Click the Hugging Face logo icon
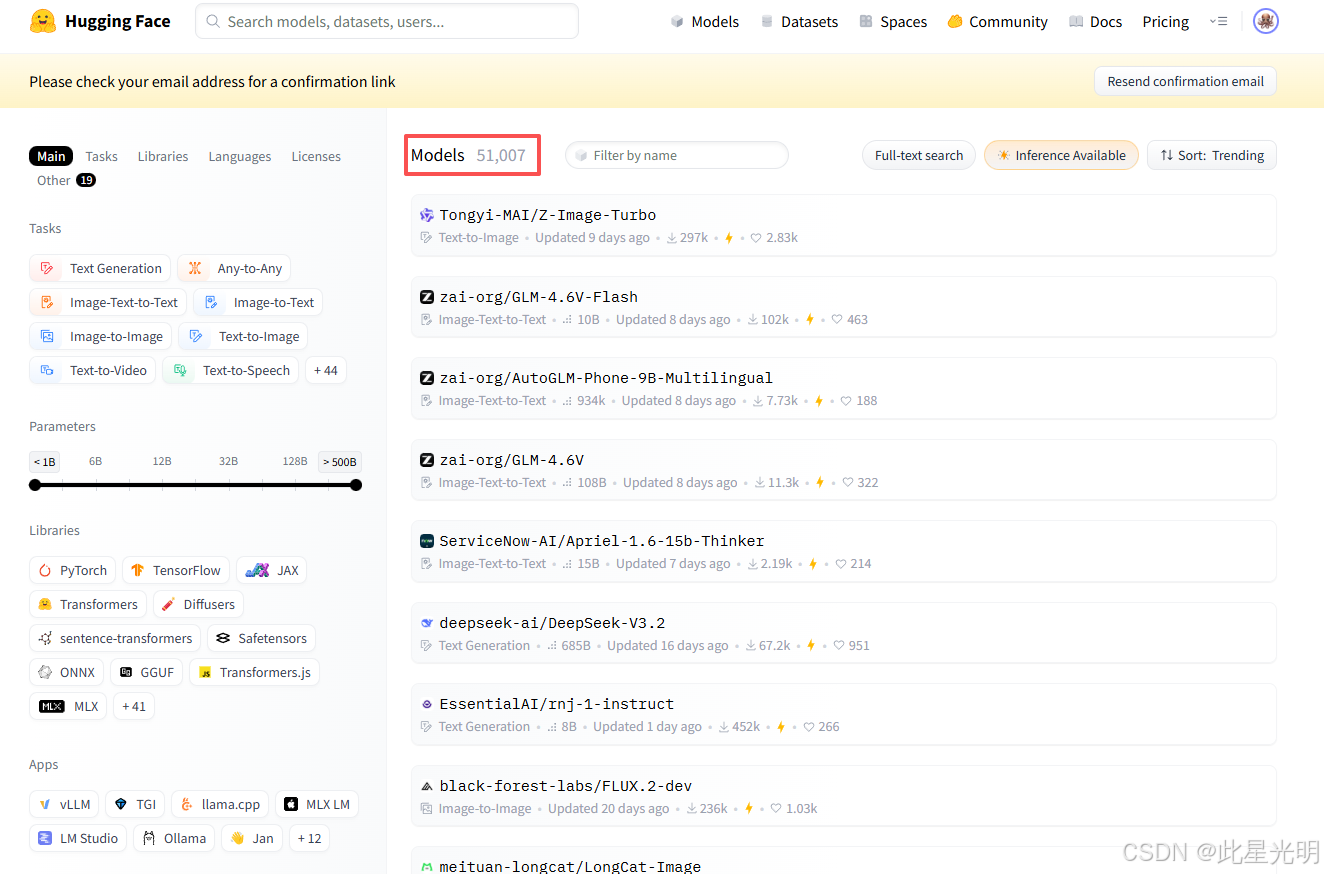 click(43, 21)
